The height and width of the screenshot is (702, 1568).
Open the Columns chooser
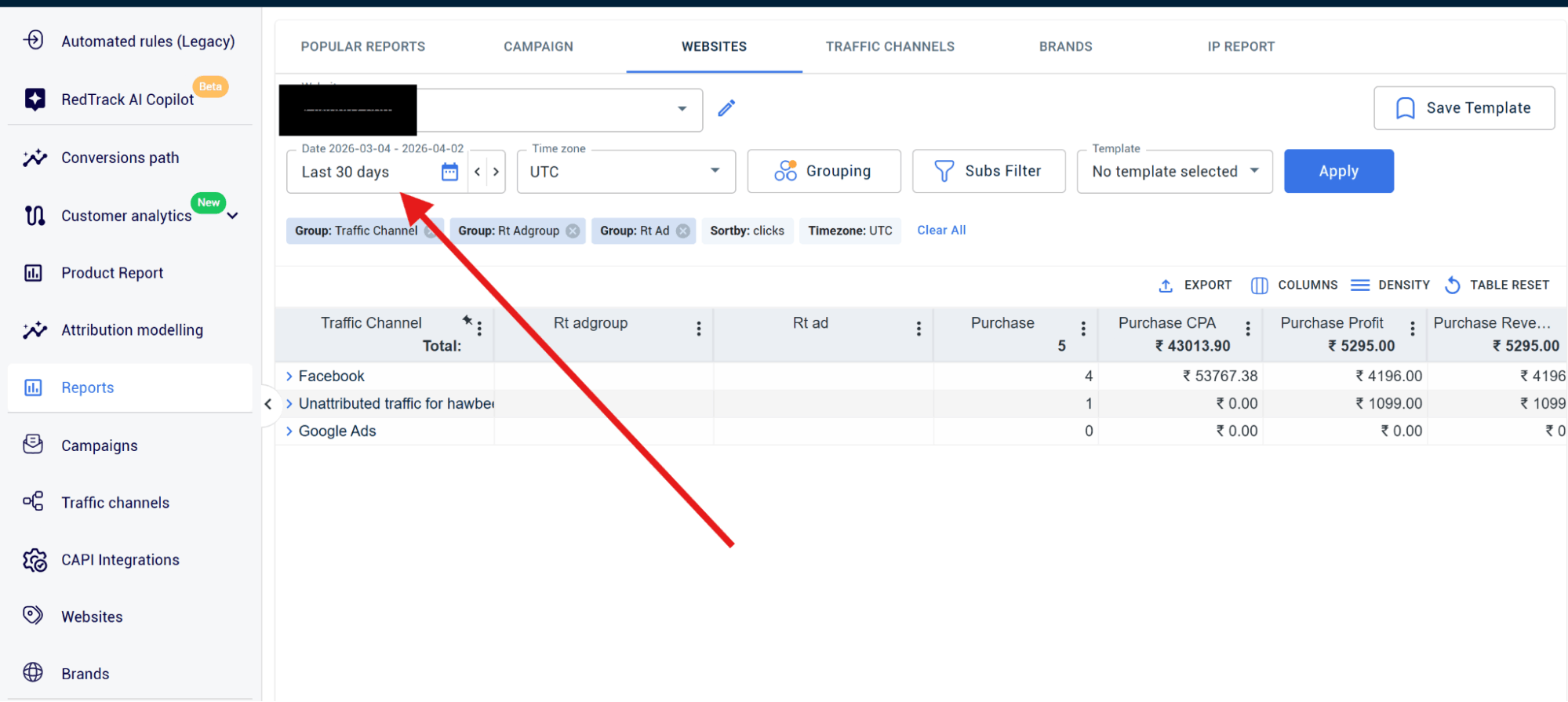click(1294, 286)
